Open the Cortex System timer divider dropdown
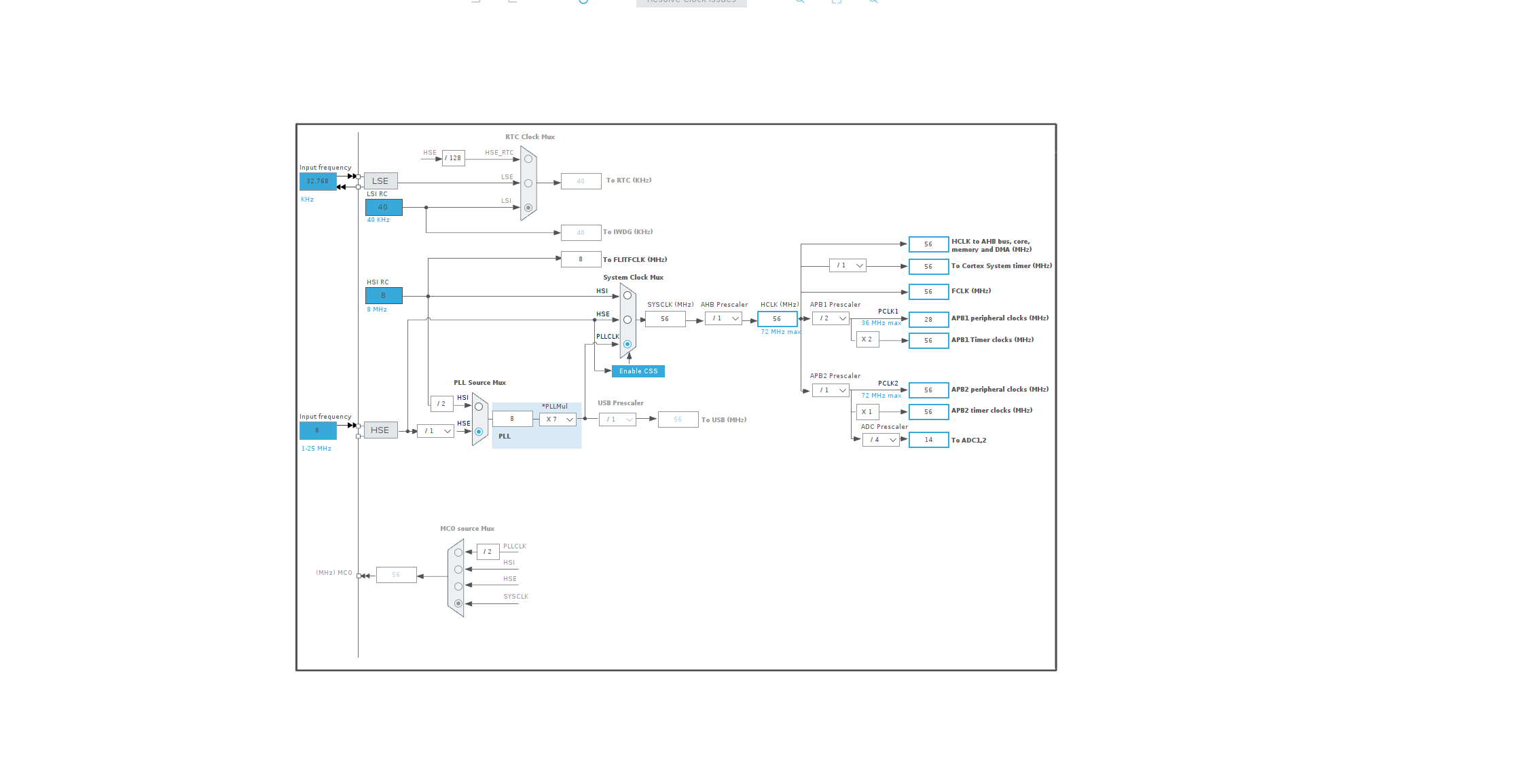The image size is (1530, 784). (848, 265)
